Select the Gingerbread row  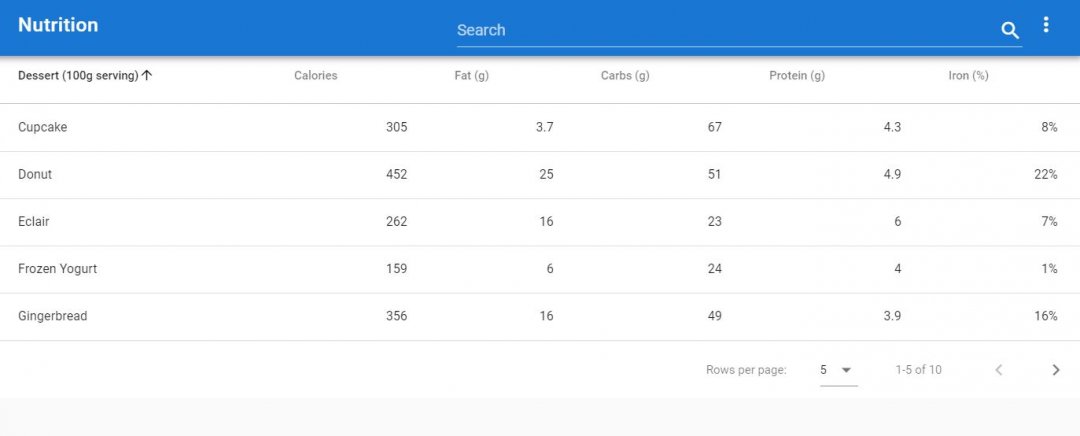point(540,316)
